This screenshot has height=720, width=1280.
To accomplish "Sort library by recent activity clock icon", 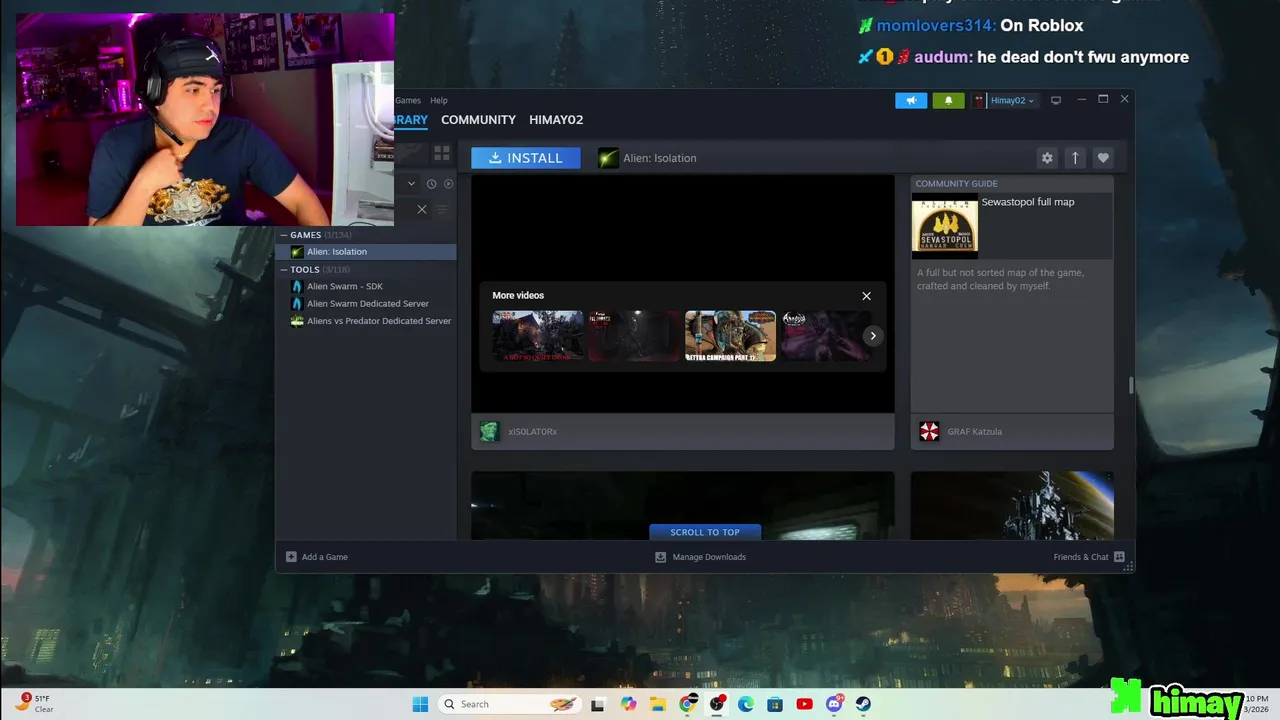I will (431, 184).
